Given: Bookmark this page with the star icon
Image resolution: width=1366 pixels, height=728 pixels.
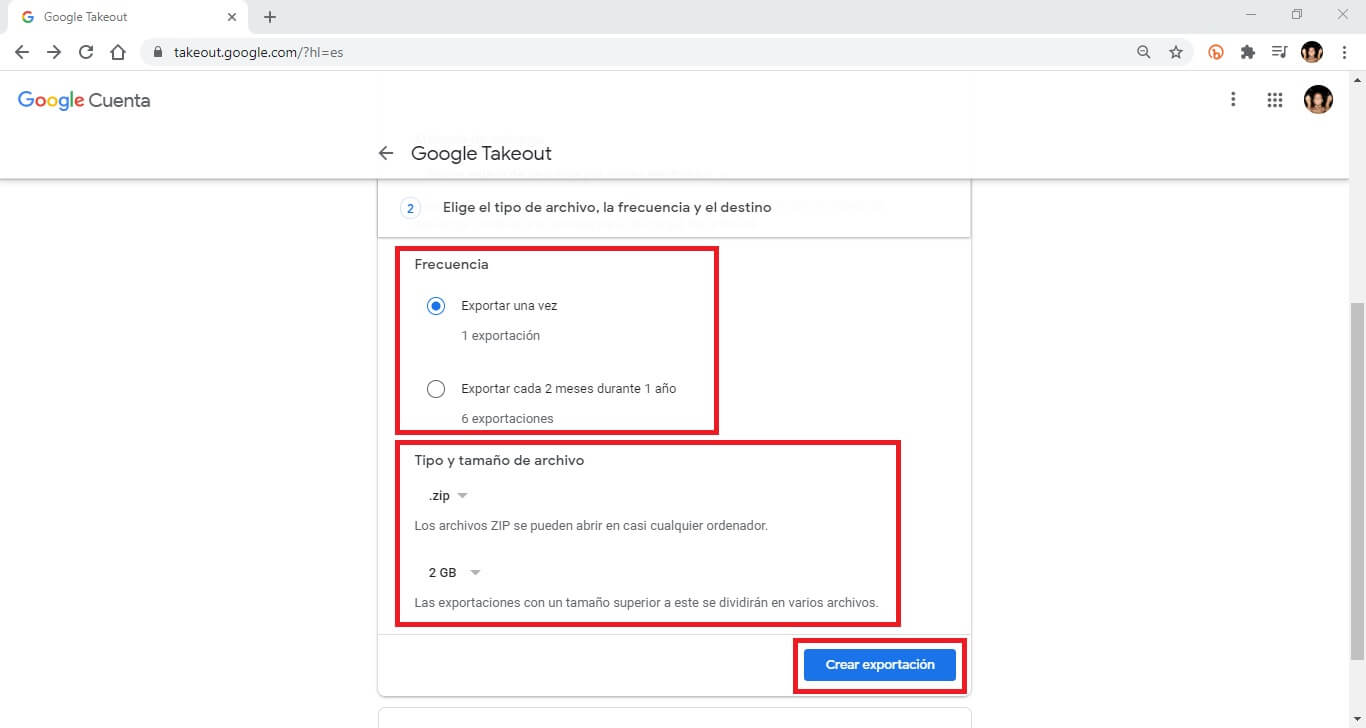Looking at the screenshot, I should pos(1176,52).
